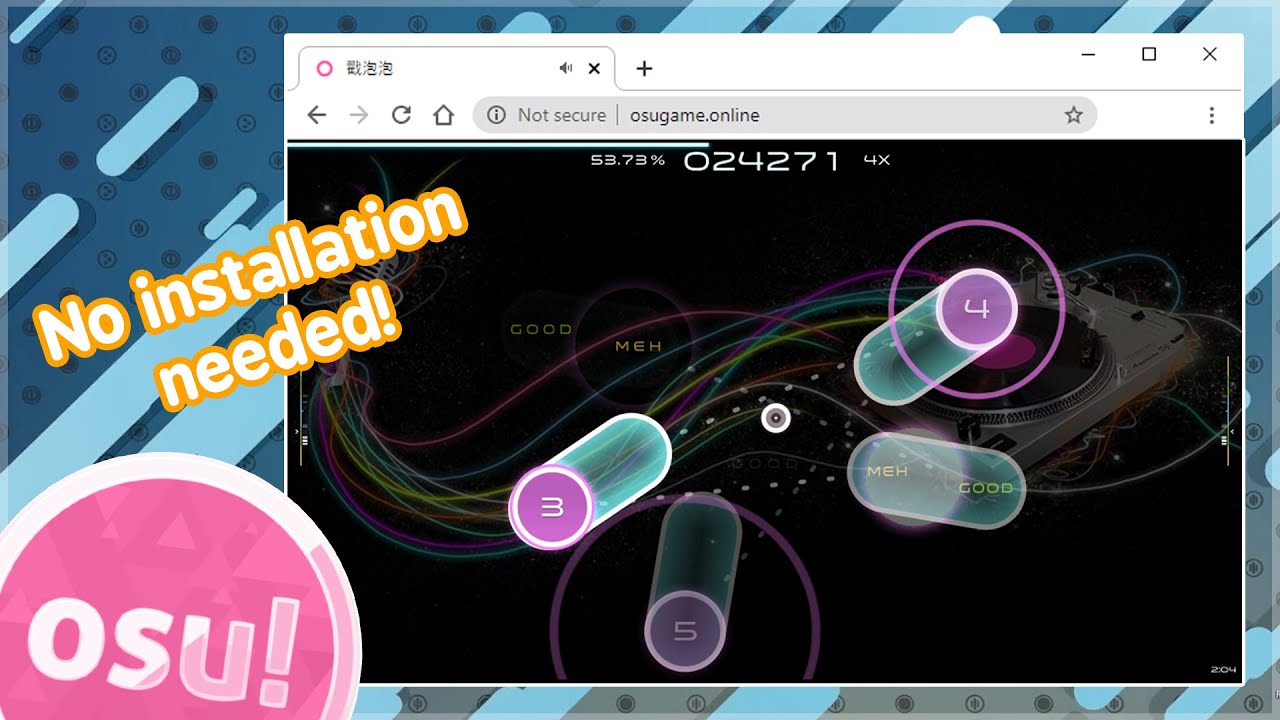This screenshot has height=720, width=1280.
Task: Click the 024271 score display
Action: pyautogui.click(x=762, y=160)
